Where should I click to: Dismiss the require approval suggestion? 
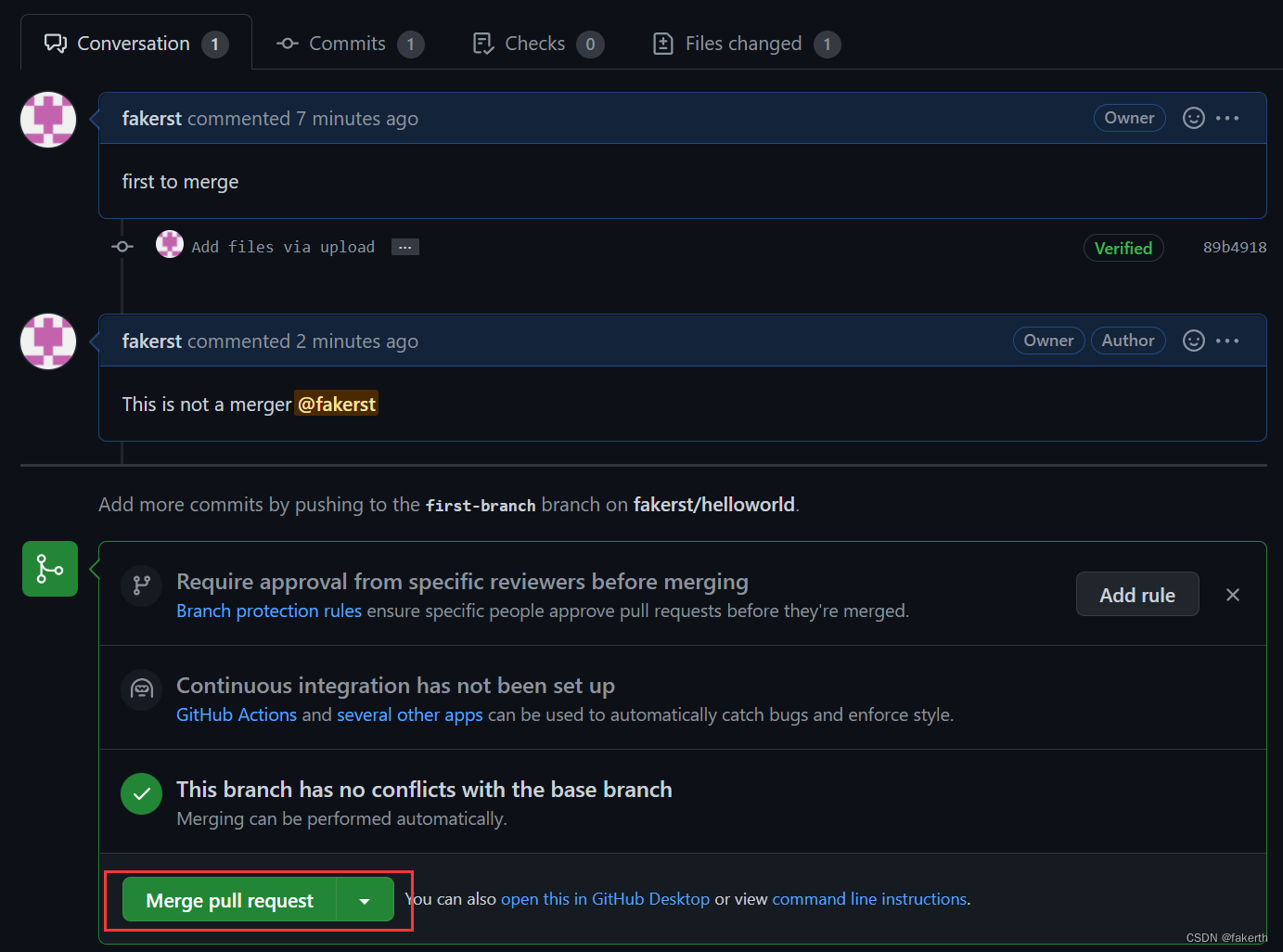(1233, 595)
